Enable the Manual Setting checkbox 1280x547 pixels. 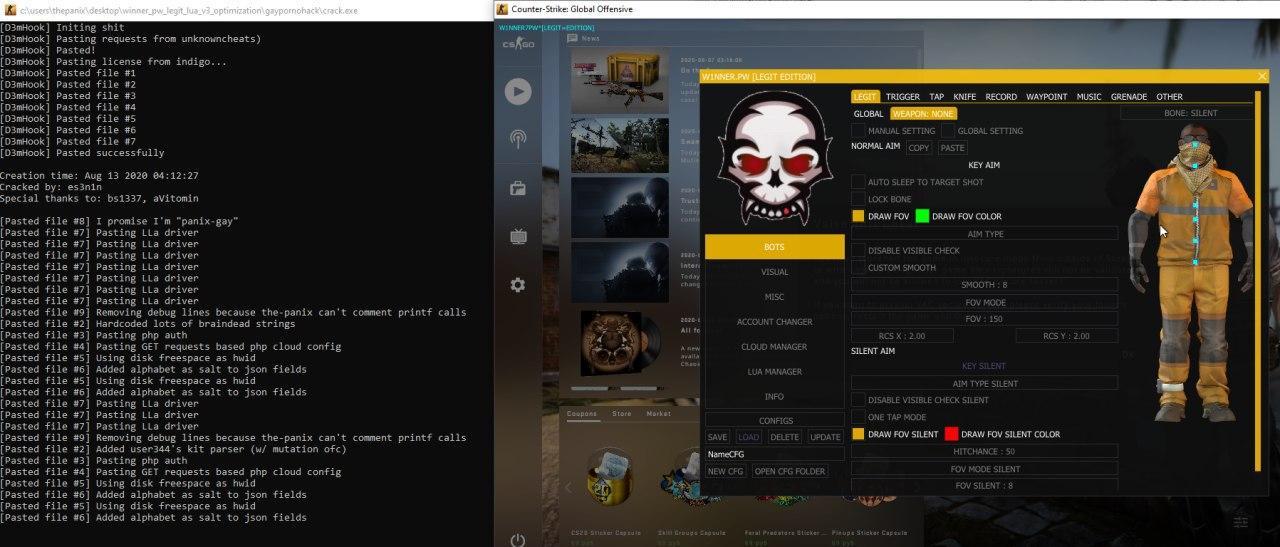click(858, 131)
